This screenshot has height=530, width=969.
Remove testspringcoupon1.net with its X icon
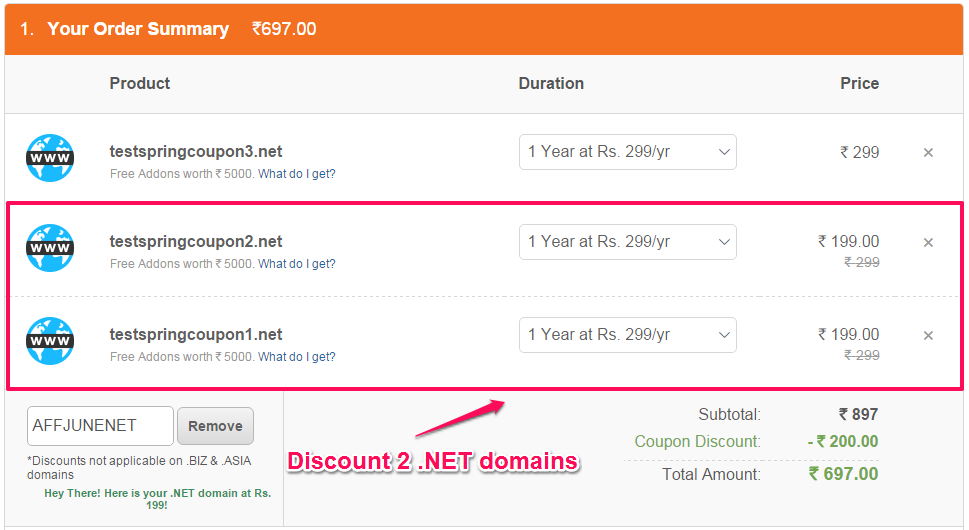click(x=928, y=335)
